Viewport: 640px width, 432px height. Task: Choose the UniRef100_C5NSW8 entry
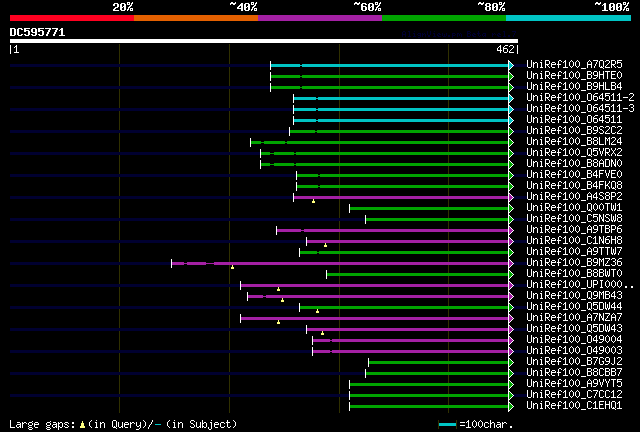coord(574,219)
